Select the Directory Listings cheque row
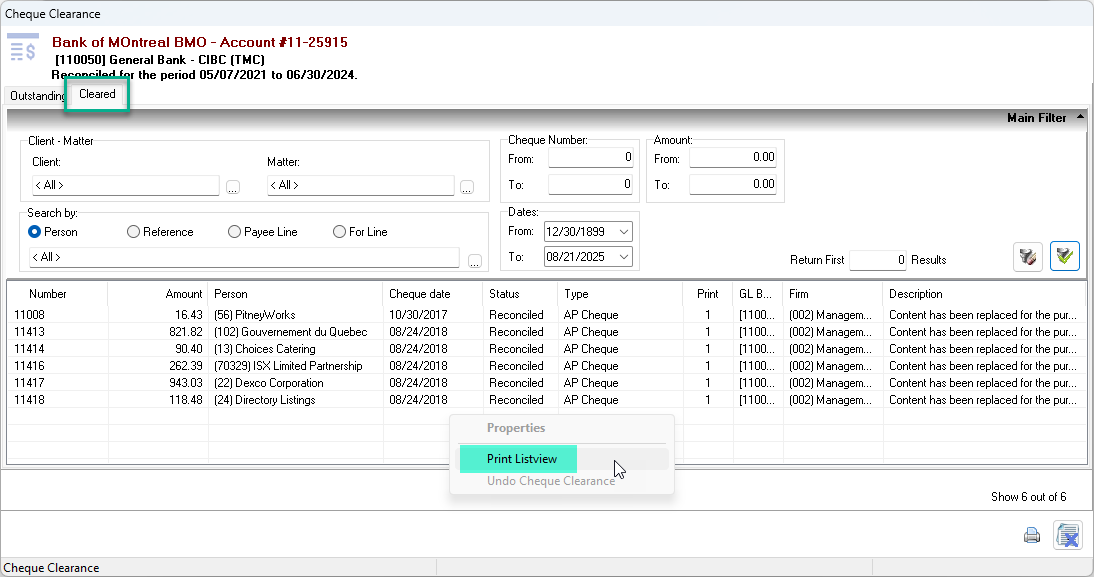1094x577 pixels. (x=546, y=400)
